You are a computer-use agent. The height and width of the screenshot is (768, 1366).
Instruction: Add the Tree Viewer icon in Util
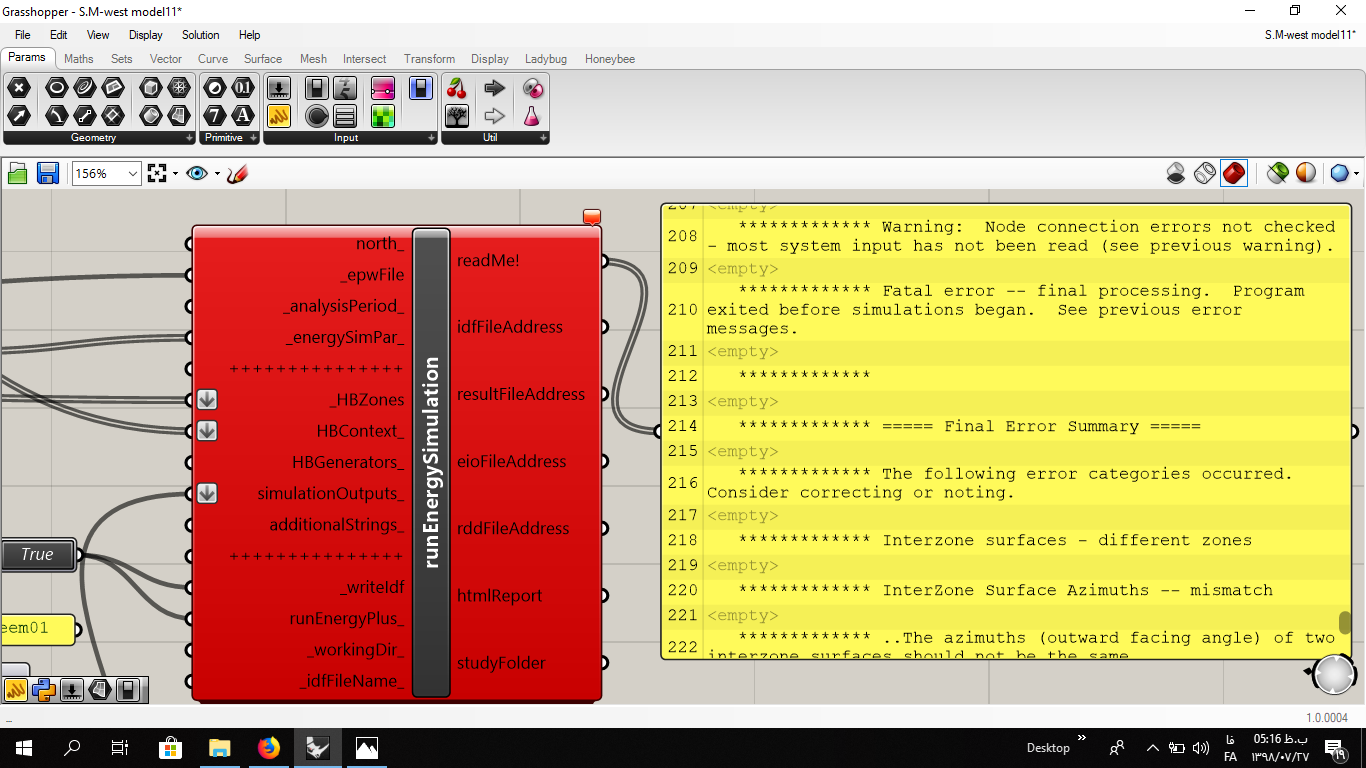tap(457, 116)
